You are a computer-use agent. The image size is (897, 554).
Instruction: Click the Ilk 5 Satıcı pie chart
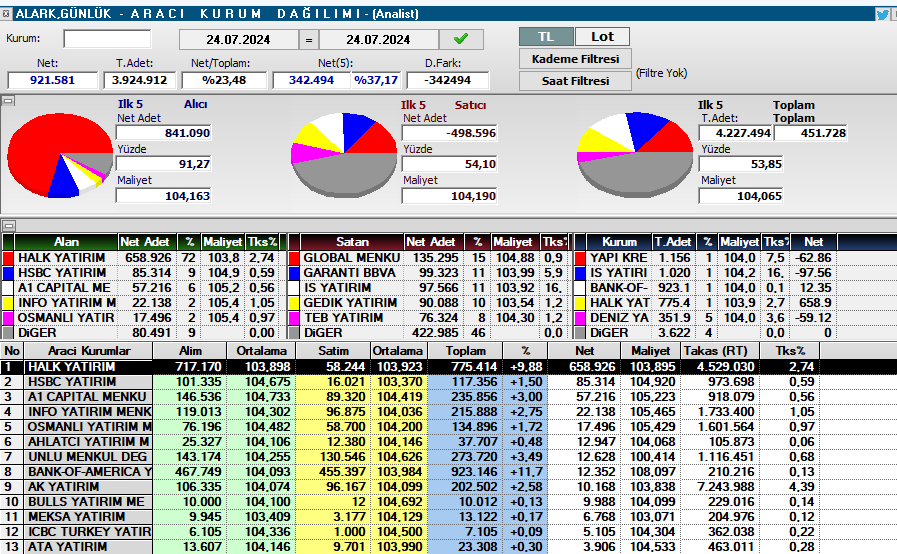pos(344,156)
